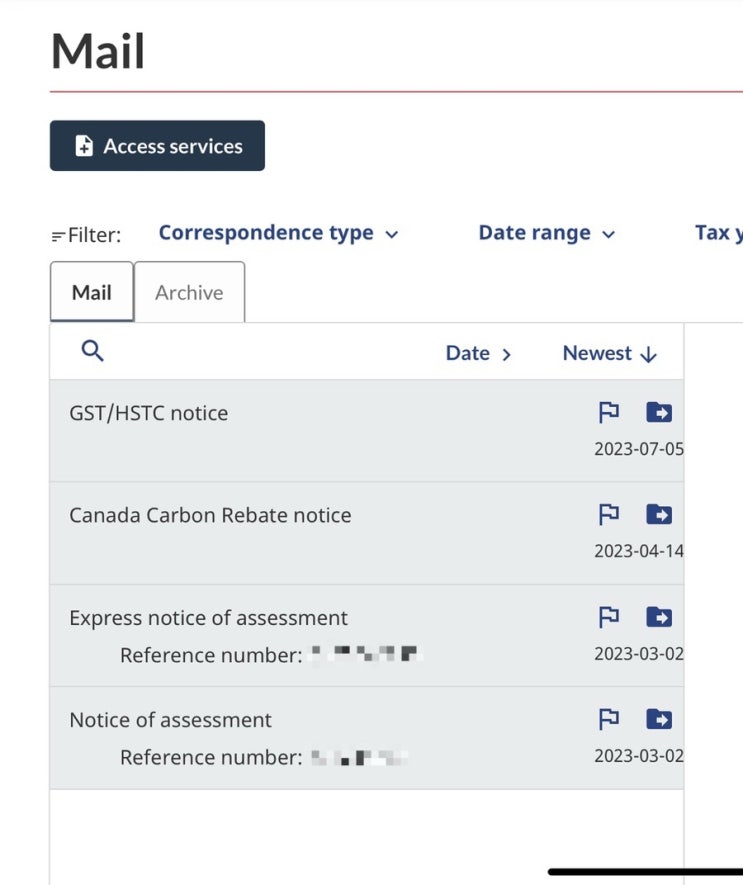This screenshot has height=885, width=743.
Task: Flag the Canada Carbon Rebate notice
Action: 609,514
